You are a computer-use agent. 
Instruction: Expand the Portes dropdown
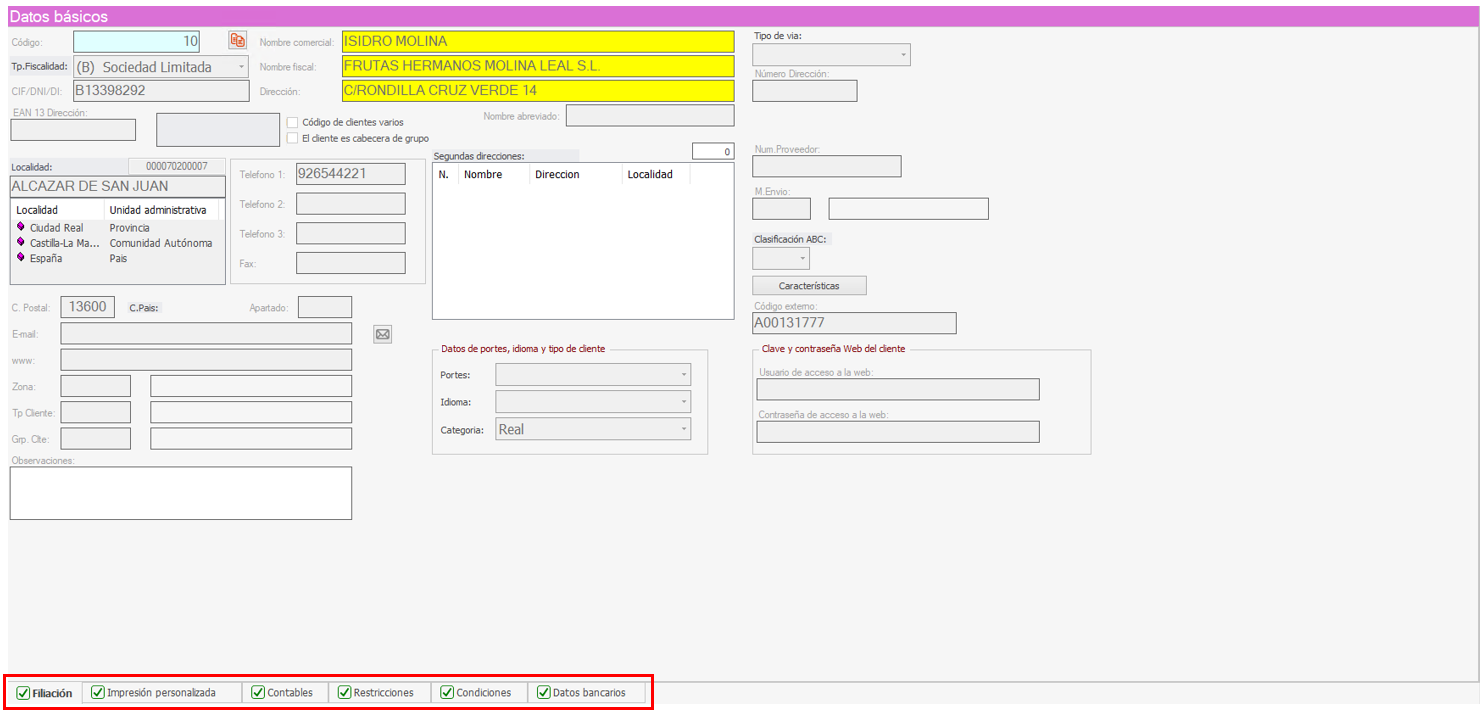684,375
